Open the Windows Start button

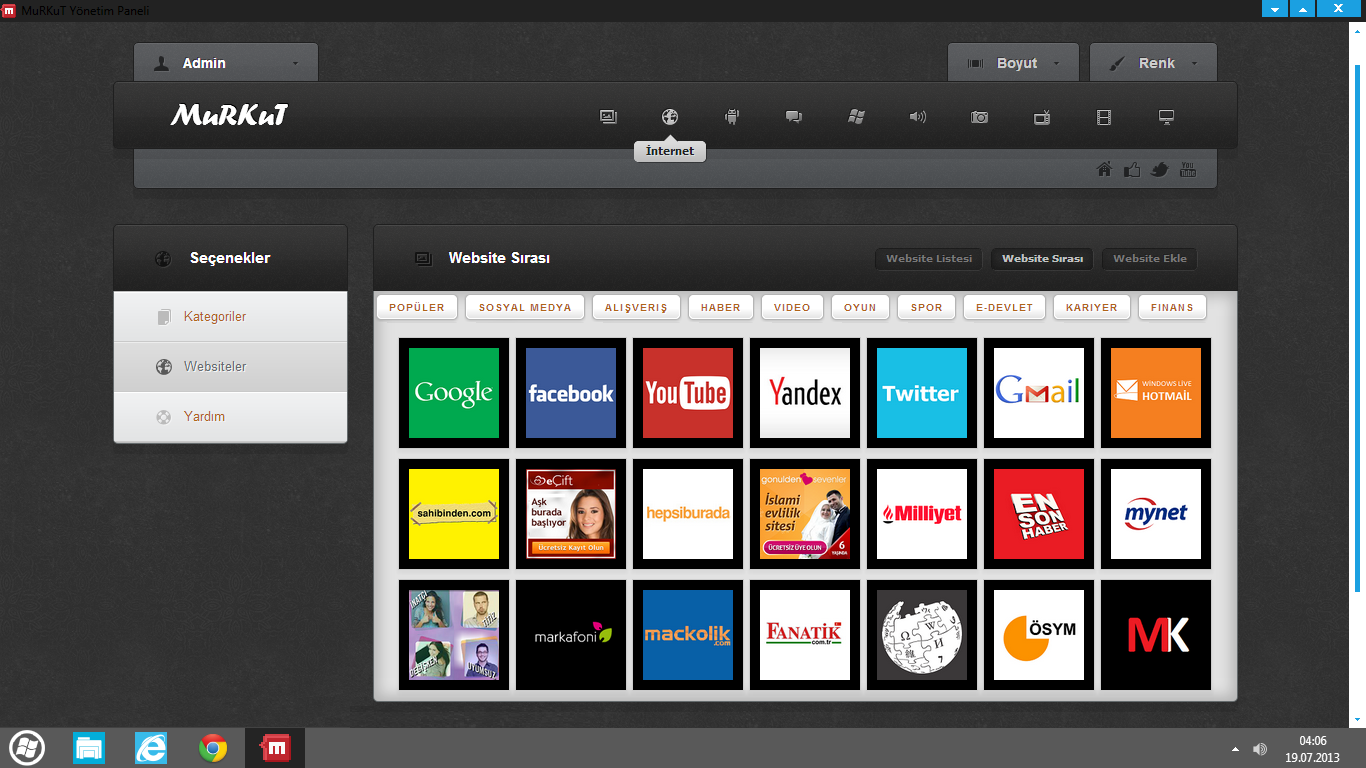click(x=27, y=748)
